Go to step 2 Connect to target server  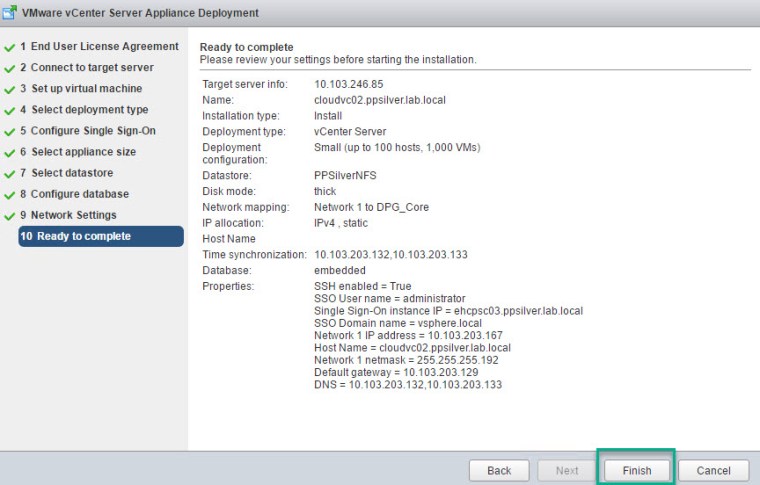pos(87,67)
